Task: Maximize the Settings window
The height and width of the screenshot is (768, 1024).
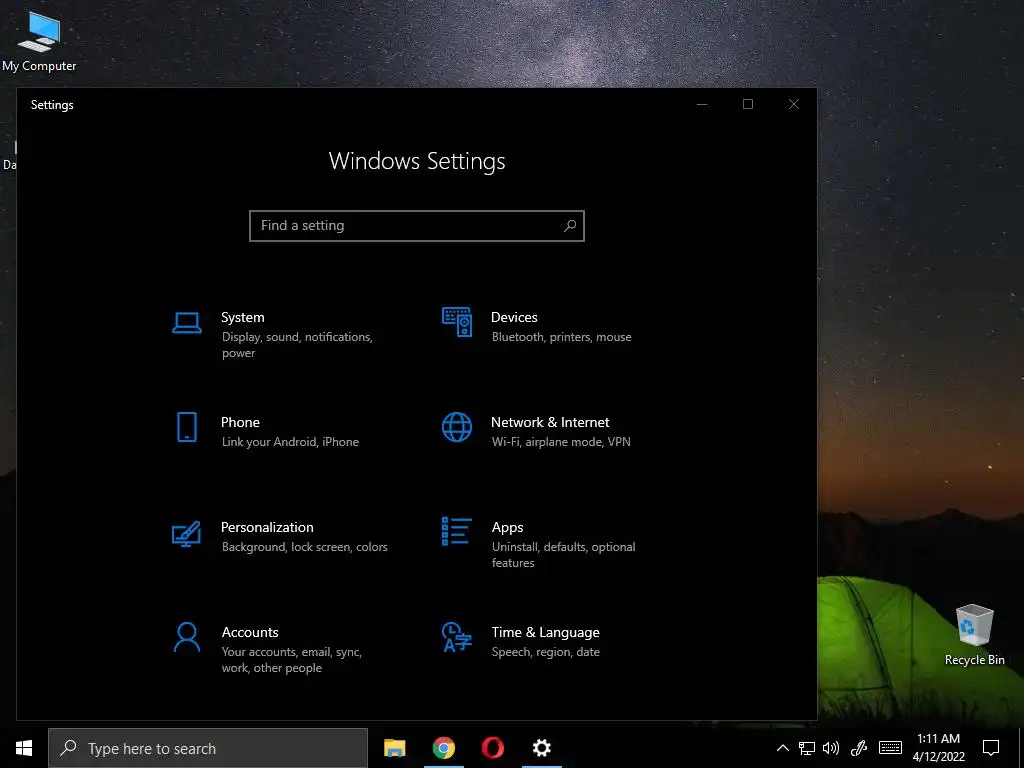Action: tap(748, 104)
